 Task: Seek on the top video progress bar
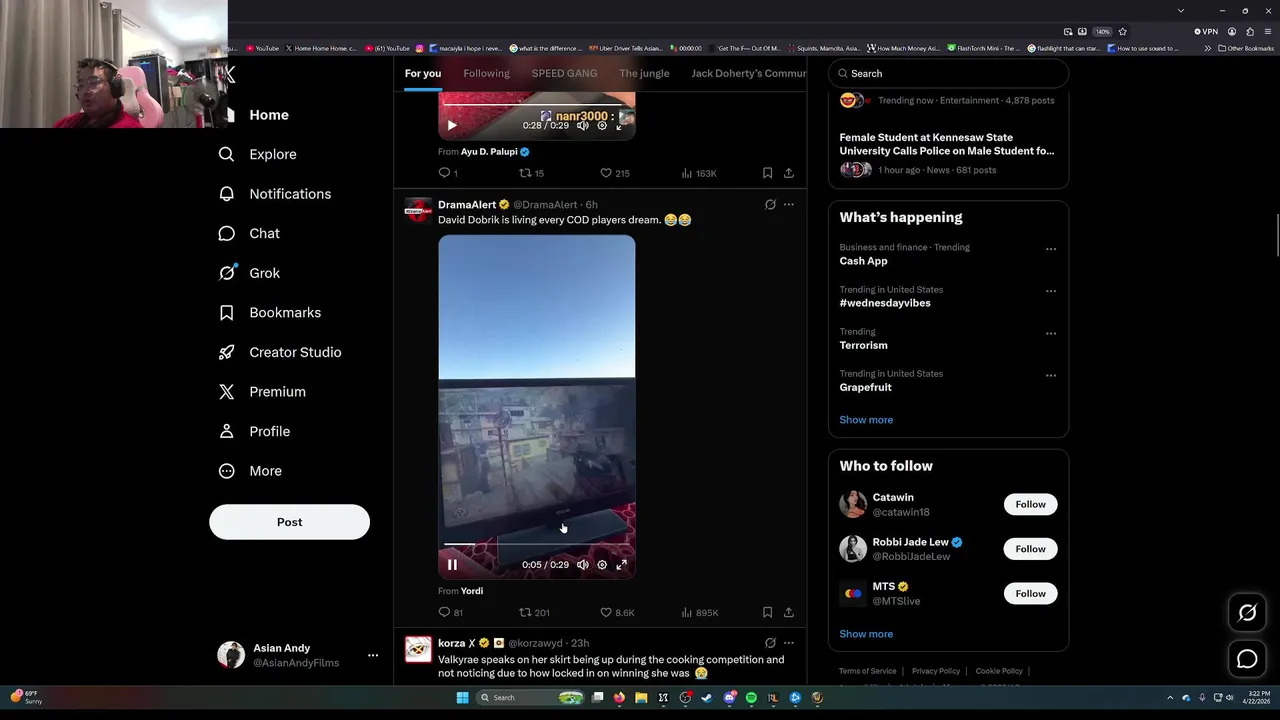[536, 104]
